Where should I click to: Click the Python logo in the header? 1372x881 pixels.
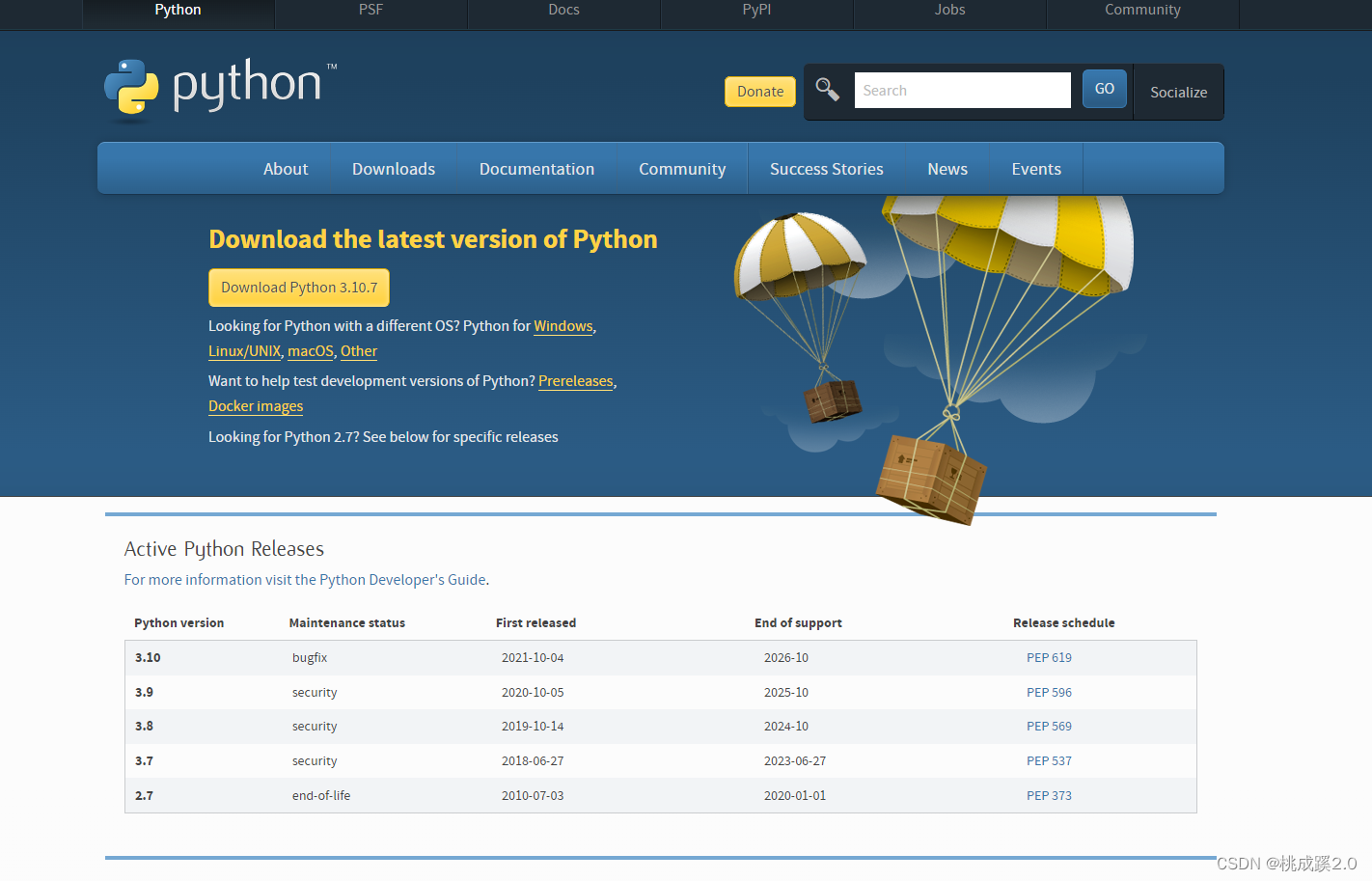(x=220, y=87)
